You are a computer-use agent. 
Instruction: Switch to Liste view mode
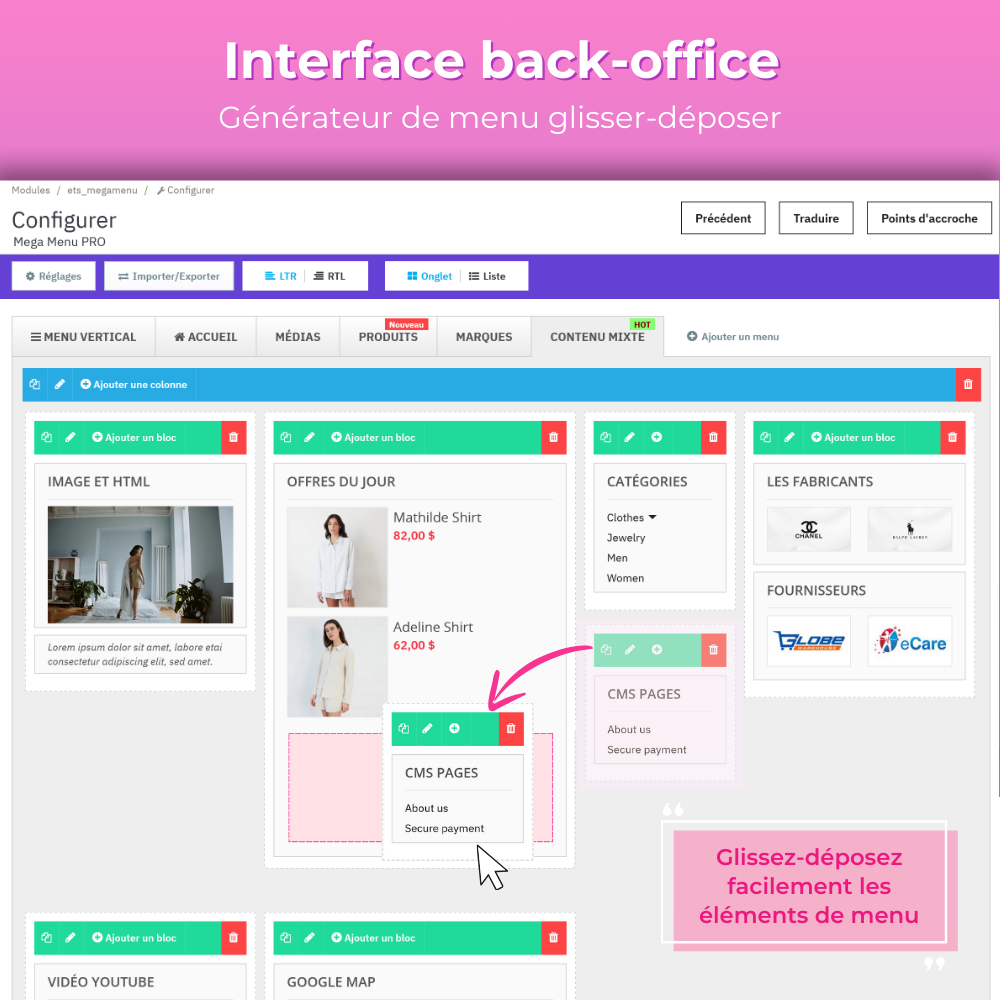(x=487, y=276)
